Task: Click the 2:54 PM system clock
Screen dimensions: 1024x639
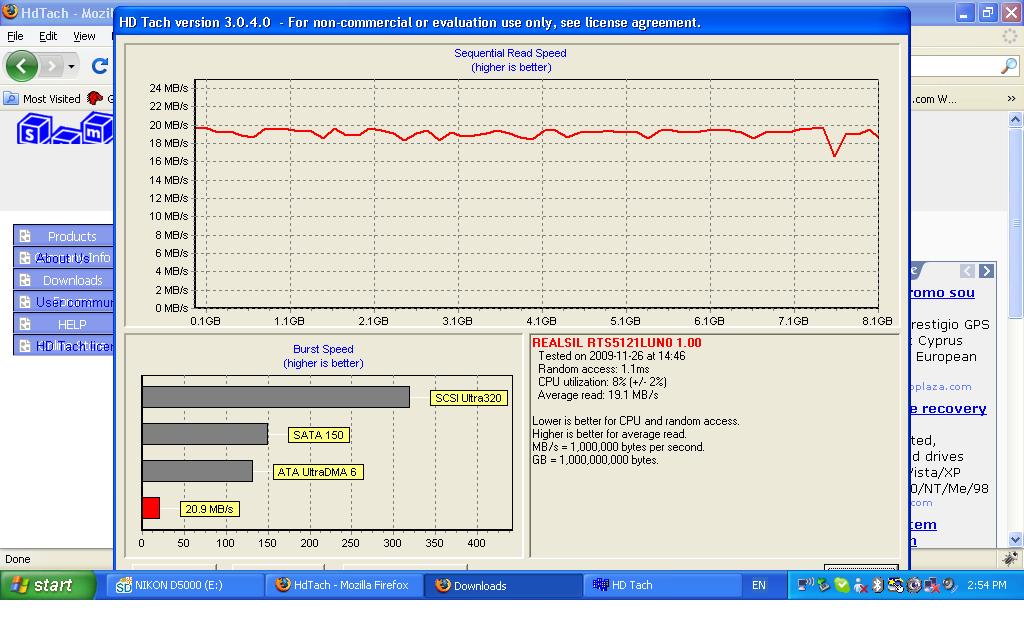Action: (986, 585)
